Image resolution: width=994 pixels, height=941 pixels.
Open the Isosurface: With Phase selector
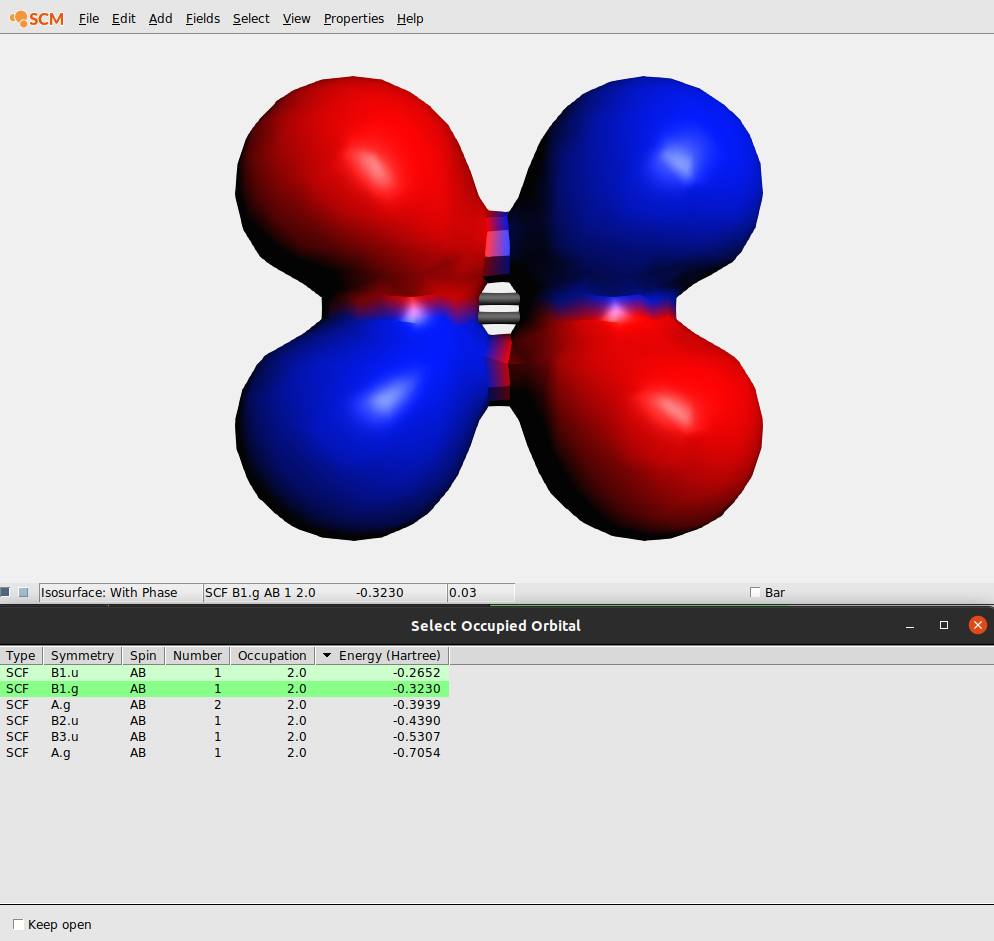(x=118, y=592)
